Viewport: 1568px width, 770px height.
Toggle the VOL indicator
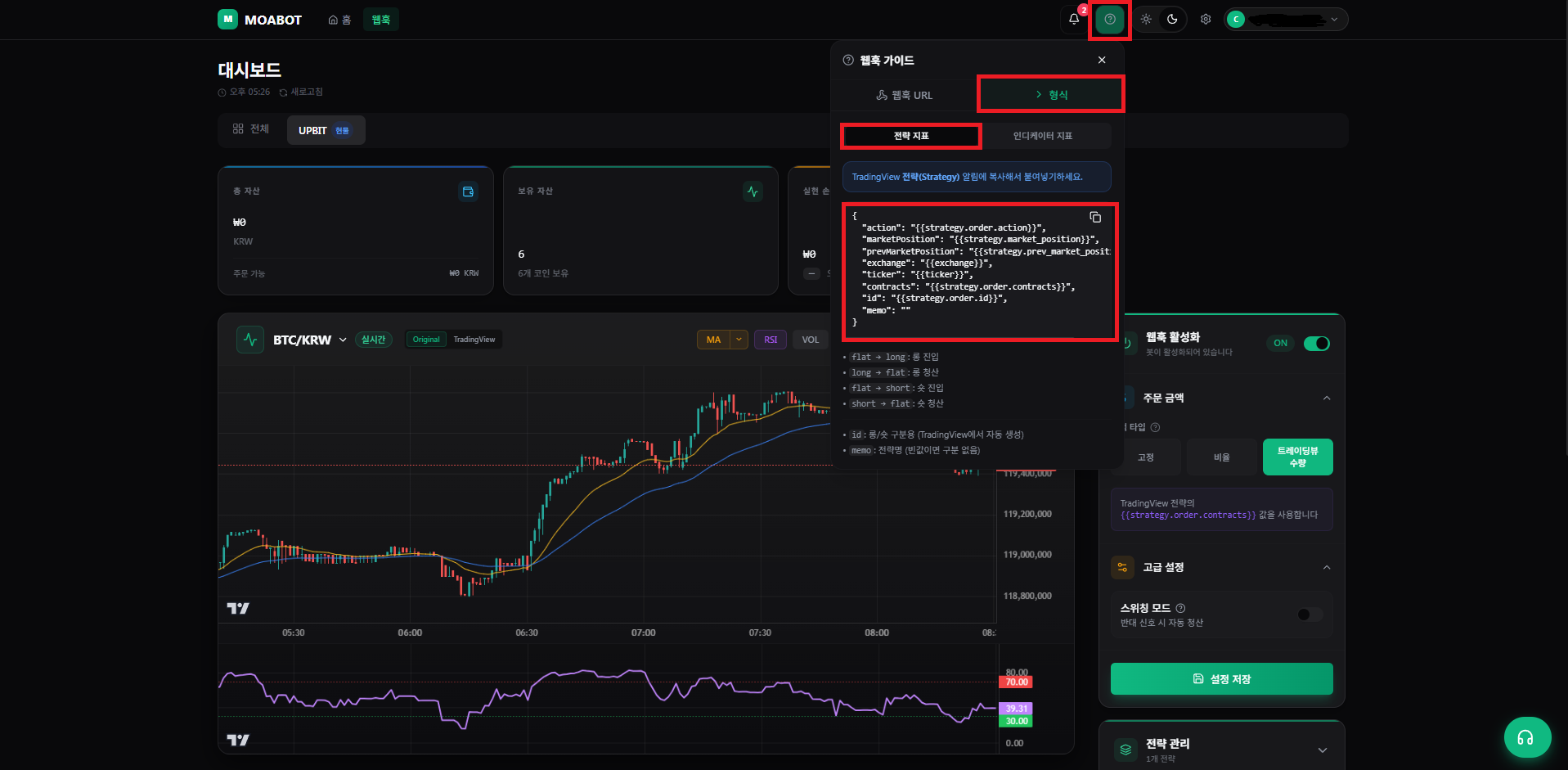click(811, 340)
